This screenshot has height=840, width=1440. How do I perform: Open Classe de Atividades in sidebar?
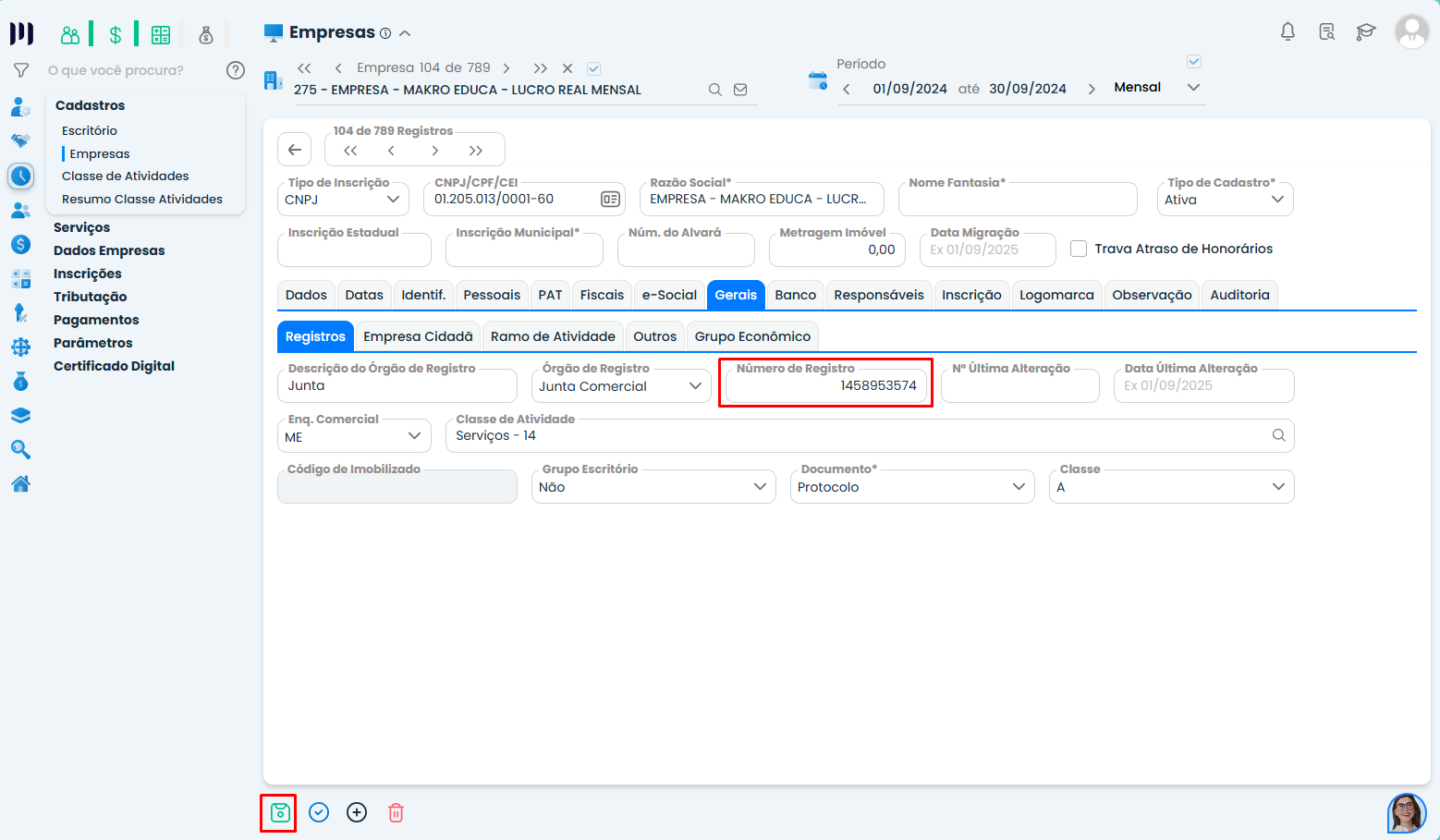click(126, 176)
